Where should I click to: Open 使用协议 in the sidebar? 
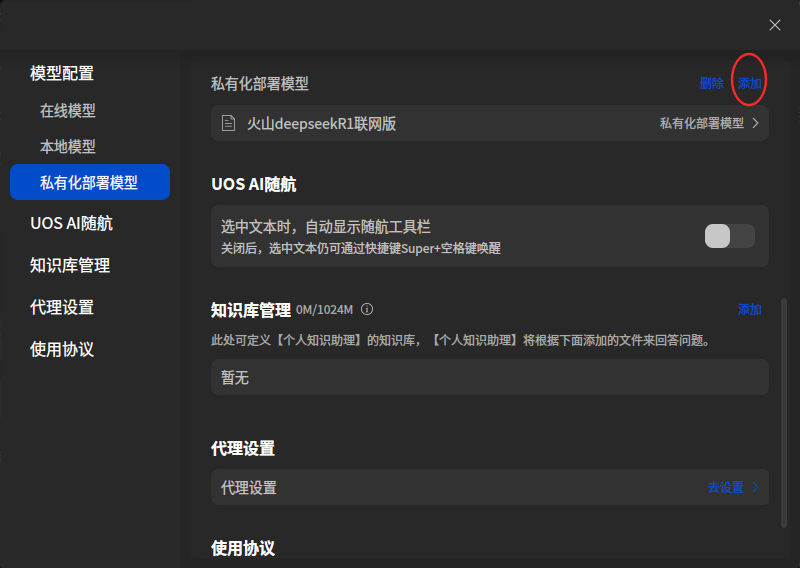62,349
